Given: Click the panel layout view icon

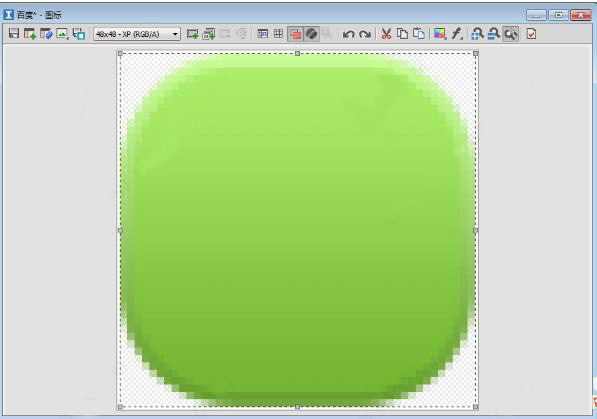Looking at the screenshot, I should [262, 34].
